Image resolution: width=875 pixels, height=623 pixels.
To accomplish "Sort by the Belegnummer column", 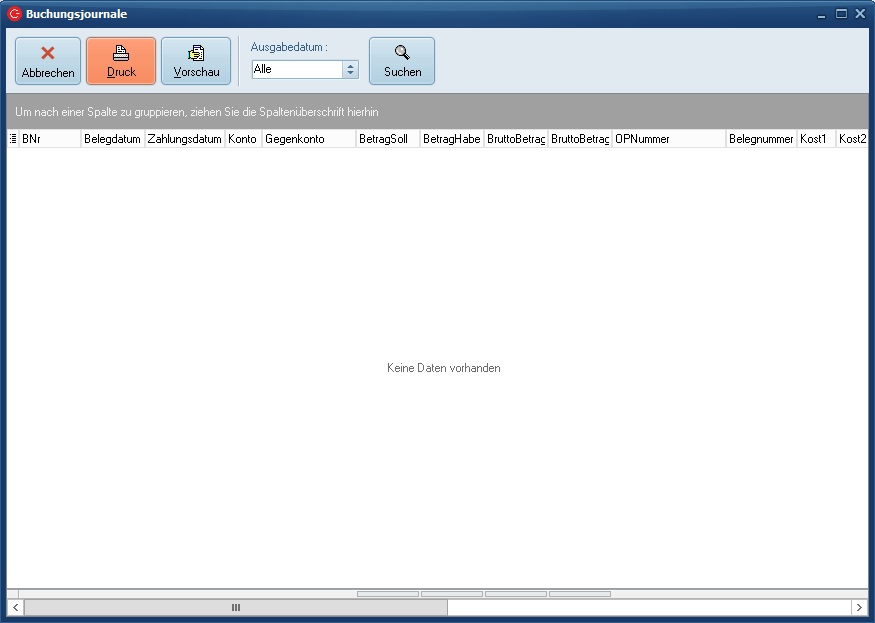I will pyautogui.click(x=760, y=139).
